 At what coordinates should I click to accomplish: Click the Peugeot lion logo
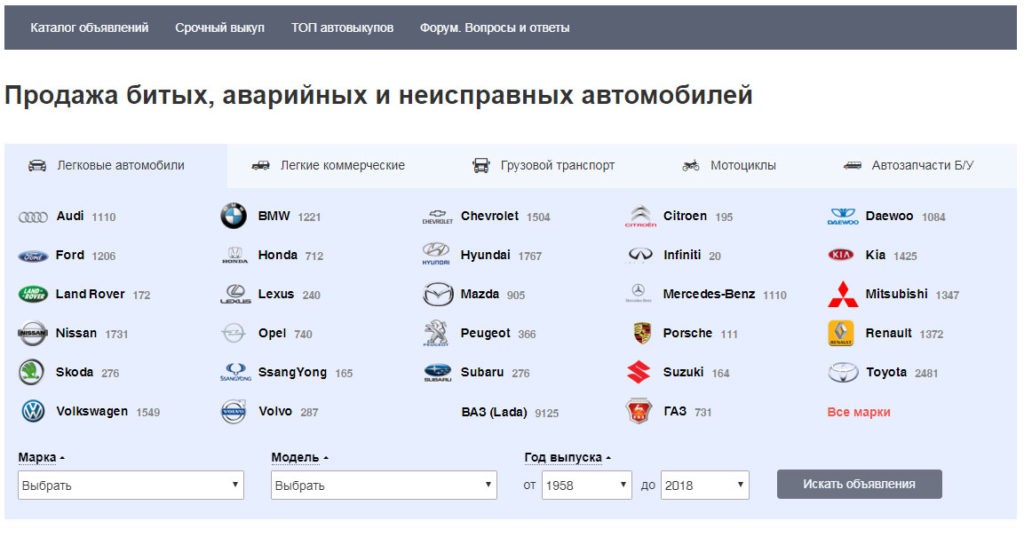[436, 333]
